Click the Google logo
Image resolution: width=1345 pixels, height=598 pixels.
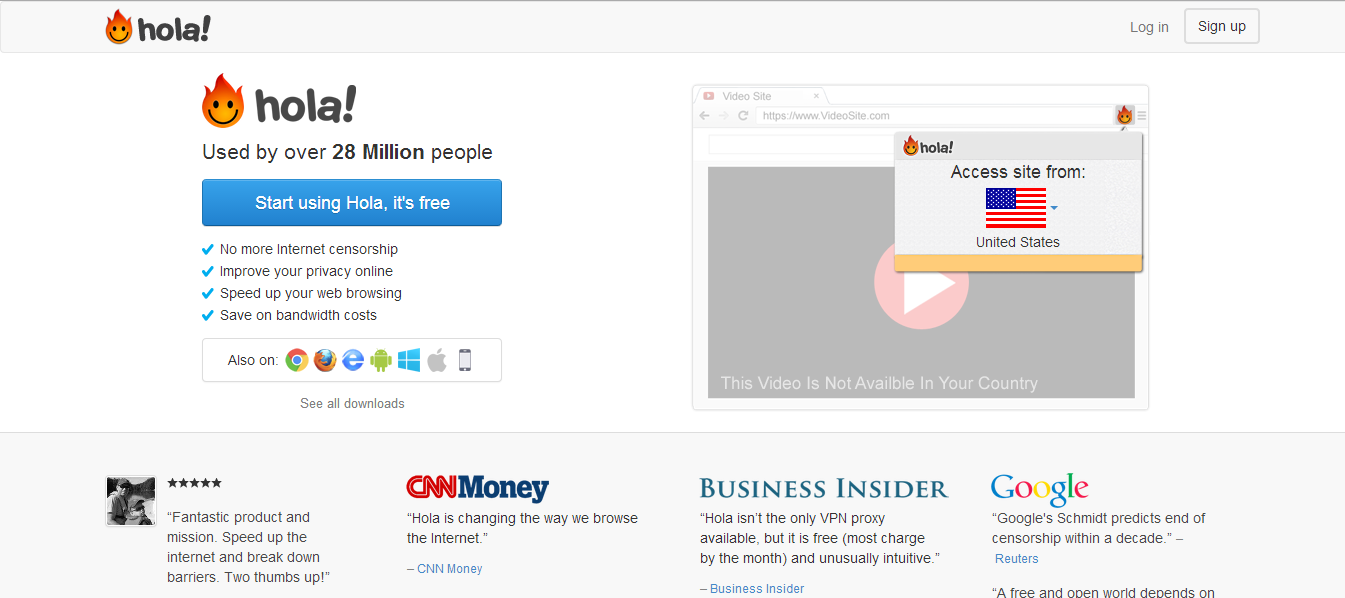point(1040,490)
